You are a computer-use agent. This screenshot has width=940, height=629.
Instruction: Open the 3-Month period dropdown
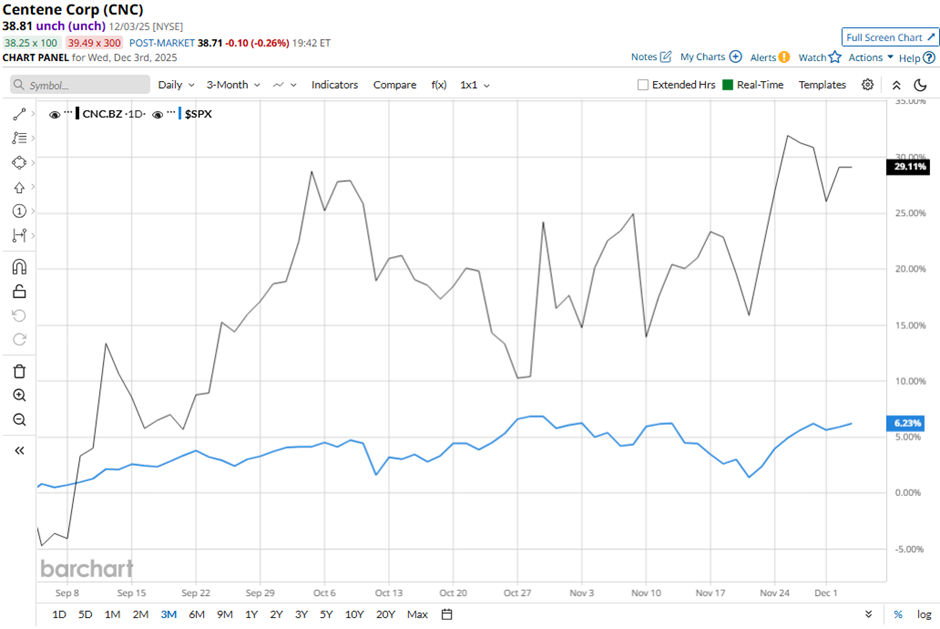tap(233, 85)
